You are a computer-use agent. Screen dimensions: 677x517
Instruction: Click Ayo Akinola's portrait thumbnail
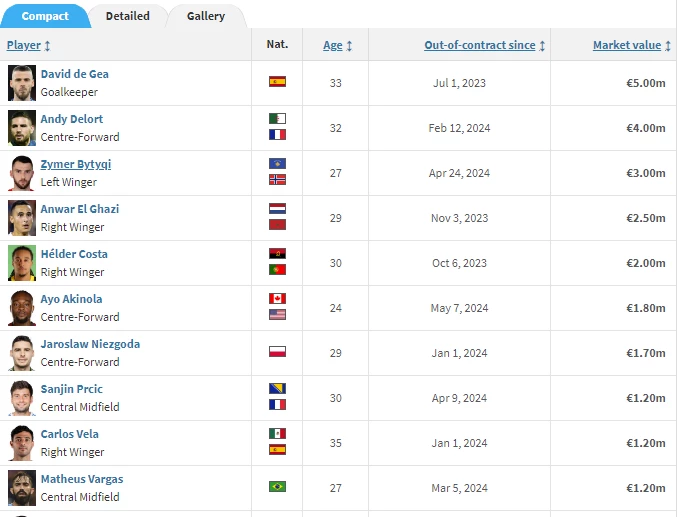(x=22, y=308)
